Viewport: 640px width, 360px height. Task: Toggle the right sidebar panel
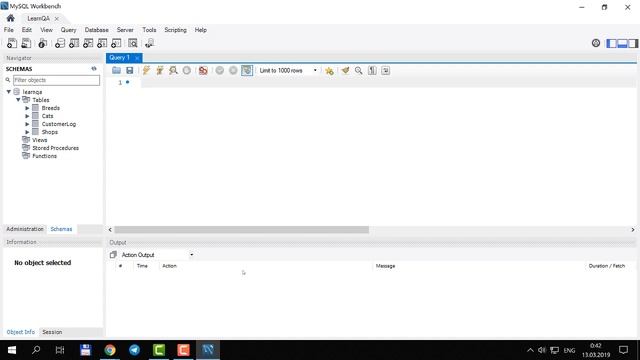(x=633, y=43)
